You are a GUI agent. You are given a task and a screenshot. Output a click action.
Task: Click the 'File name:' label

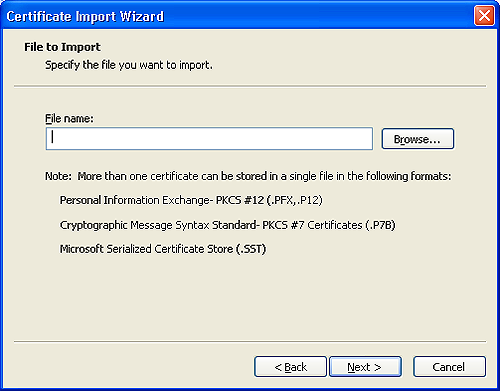tap(69, 118)
